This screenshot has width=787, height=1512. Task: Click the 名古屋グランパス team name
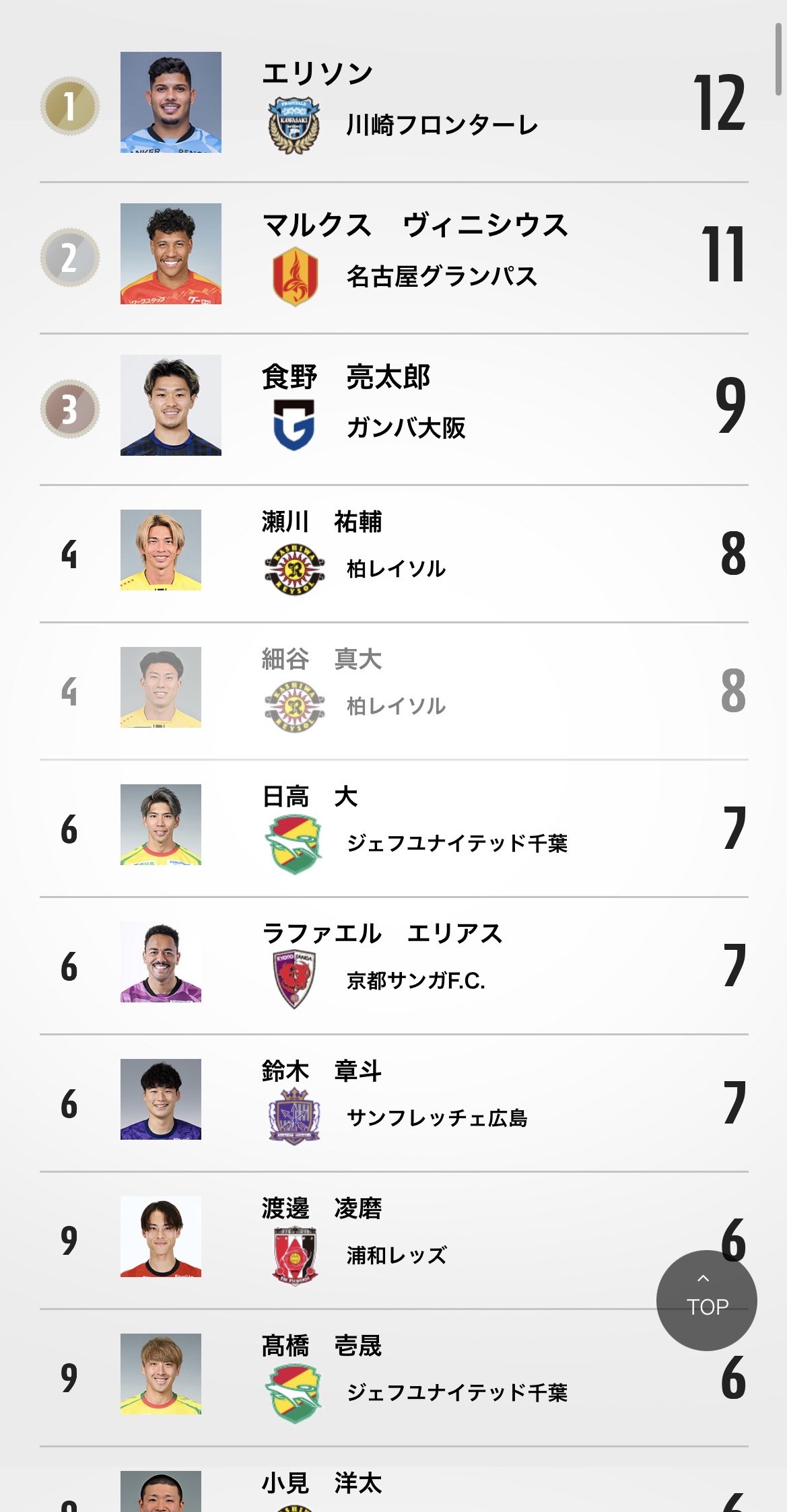442,277
